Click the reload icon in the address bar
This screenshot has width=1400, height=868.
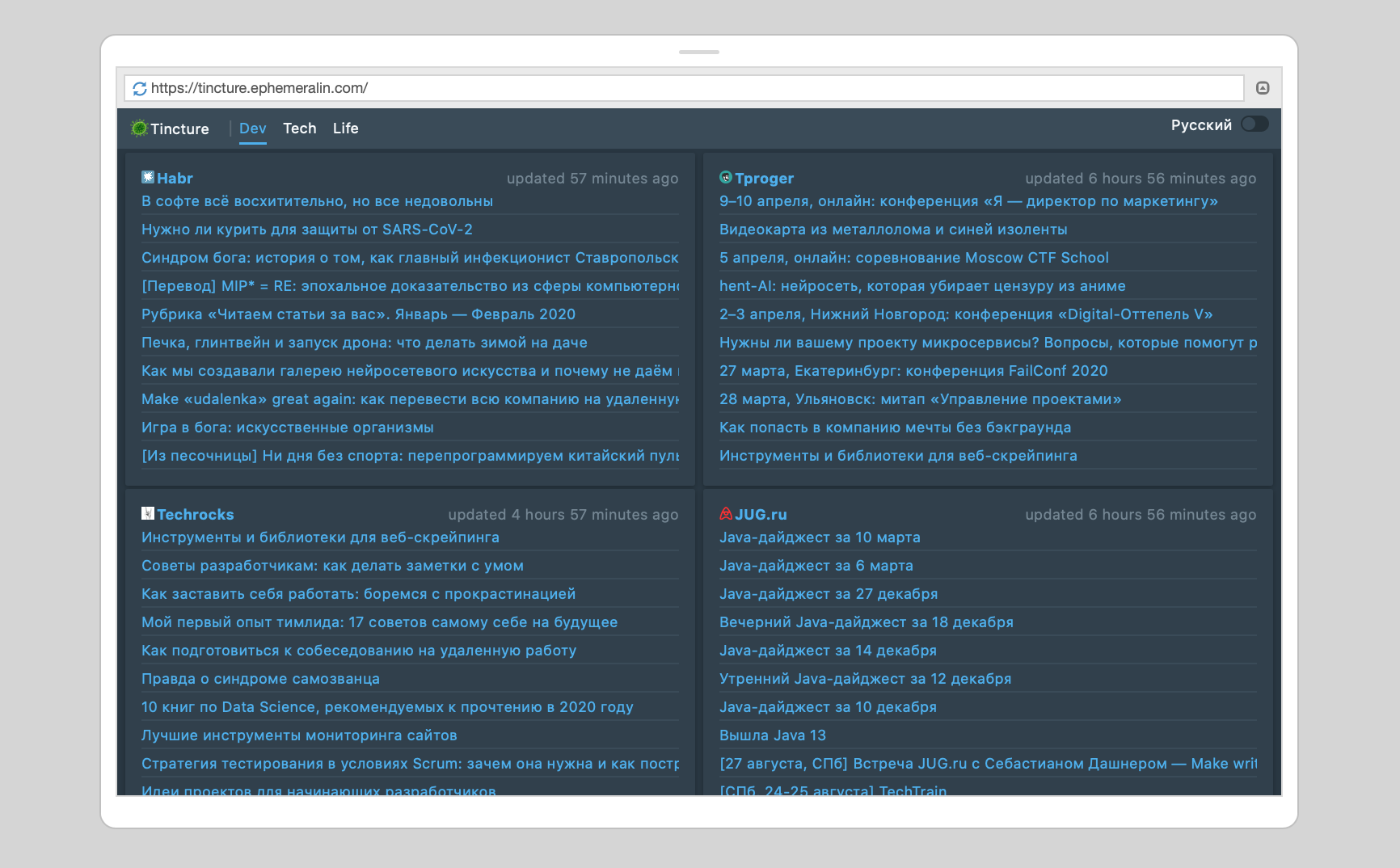(140, 88)
